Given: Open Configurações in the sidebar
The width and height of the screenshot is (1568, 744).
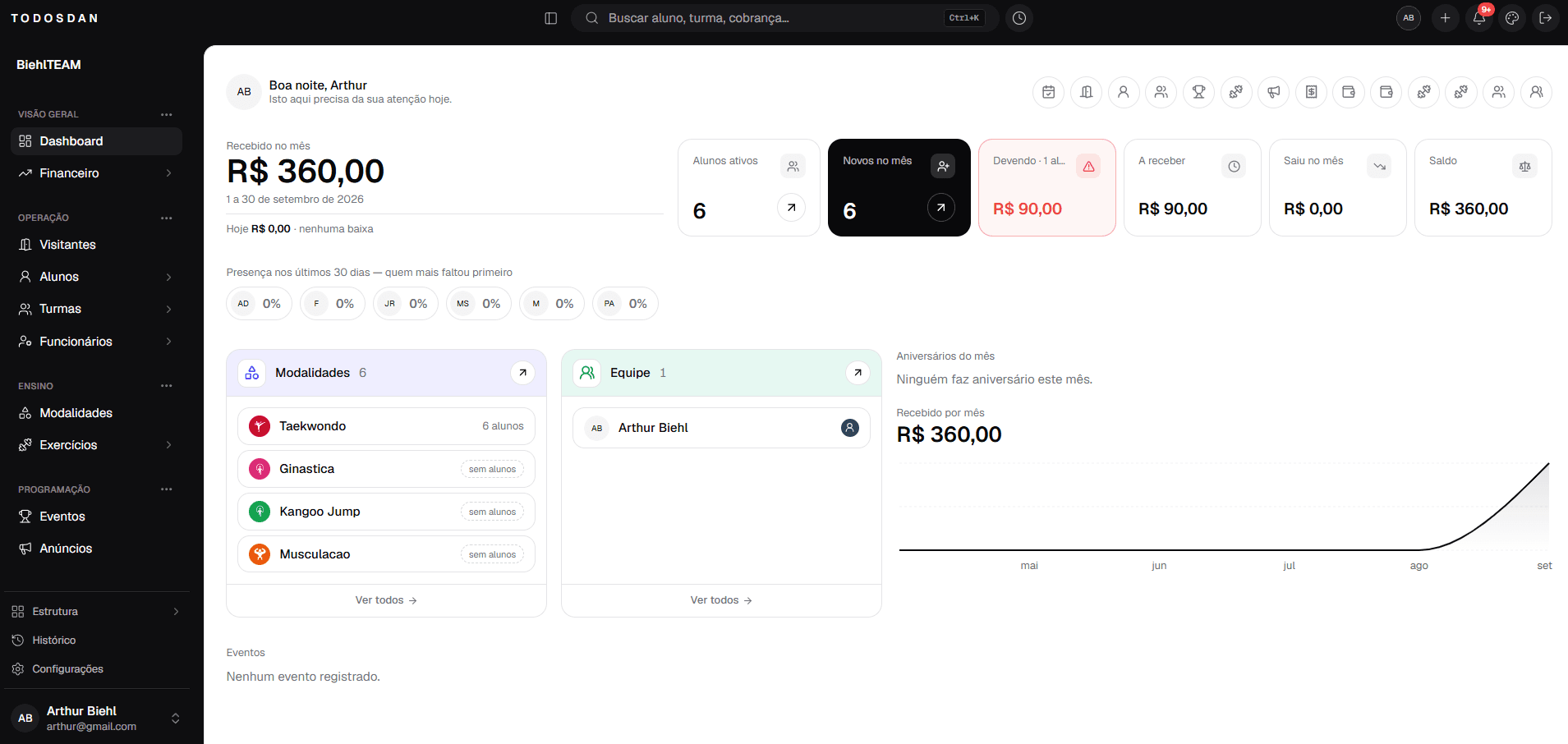Looking at the screenshot, I should point(97,669).
